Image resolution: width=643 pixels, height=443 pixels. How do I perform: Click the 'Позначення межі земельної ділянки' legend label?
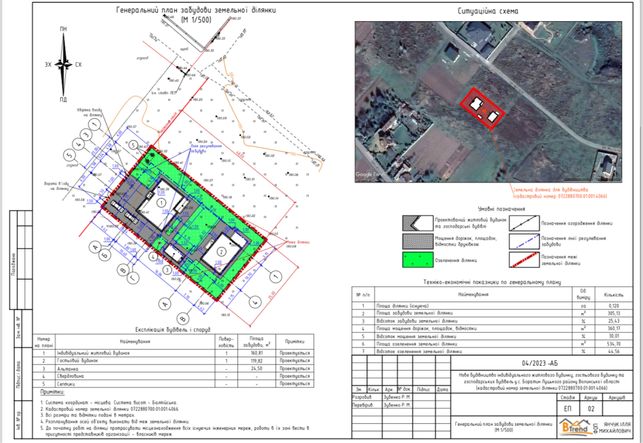[561, 260]
